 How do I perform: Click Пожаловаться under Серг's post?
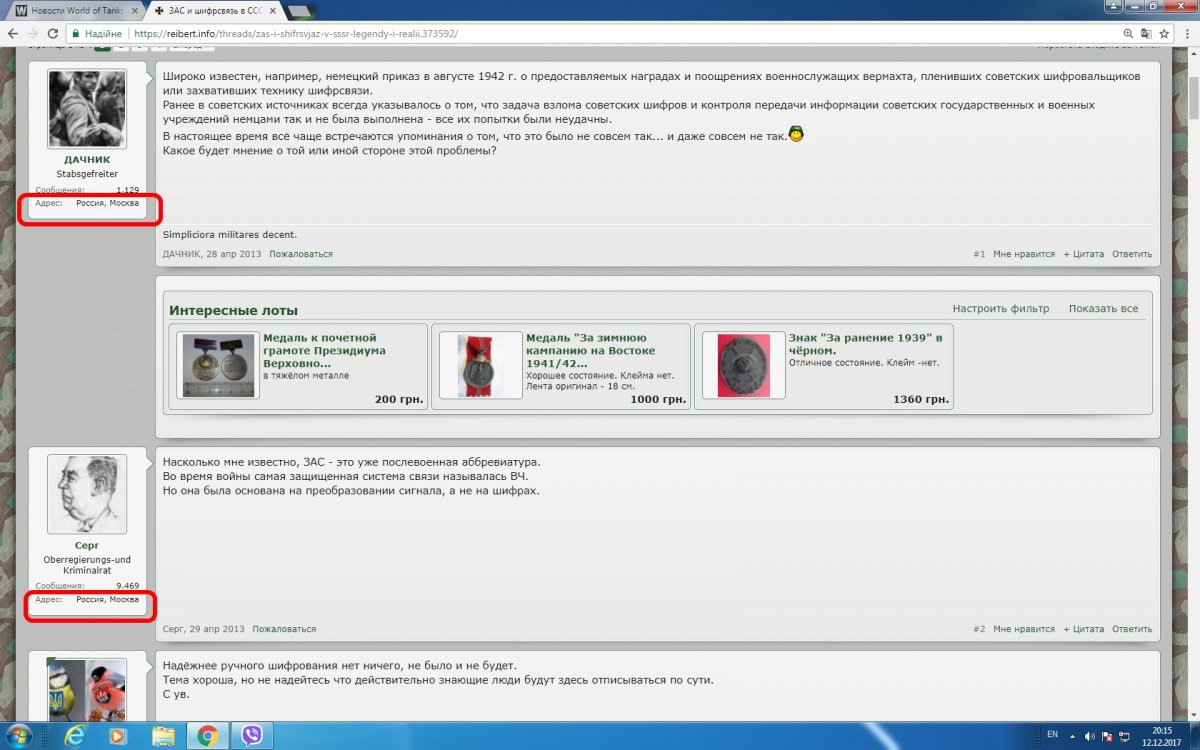[284, 629]
